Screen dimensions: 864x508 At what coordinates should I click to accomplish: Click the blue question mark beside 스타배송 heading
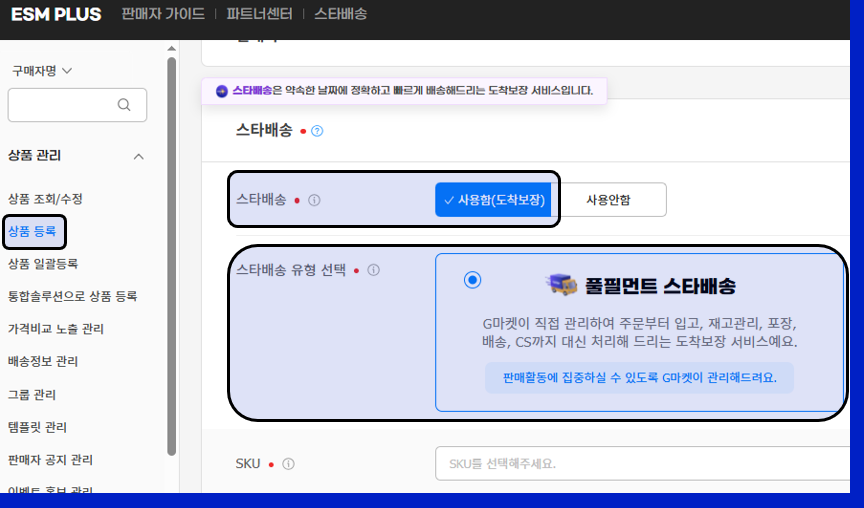pyautogui.click(x=317, y=131)
